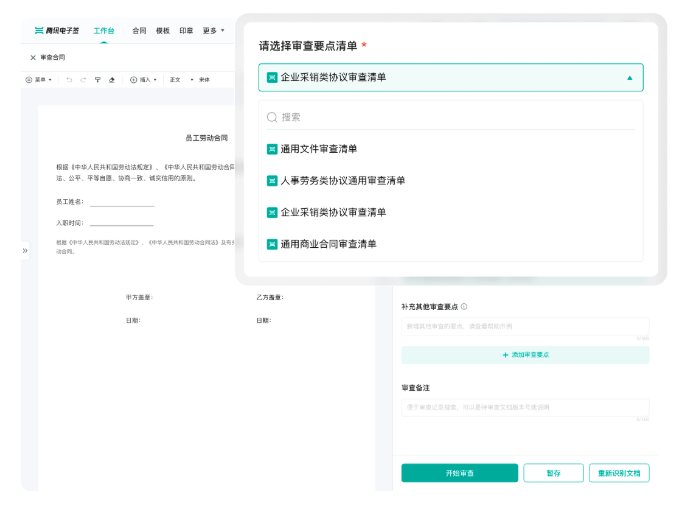
Task: Click the redo arrow icon
Action: (83, 80)
